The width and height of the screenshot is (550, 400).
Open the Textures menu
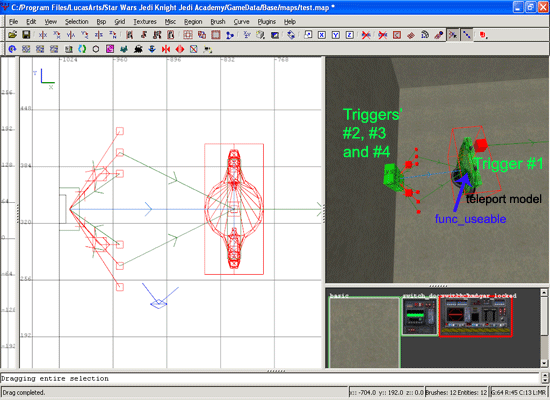[145, 21]
